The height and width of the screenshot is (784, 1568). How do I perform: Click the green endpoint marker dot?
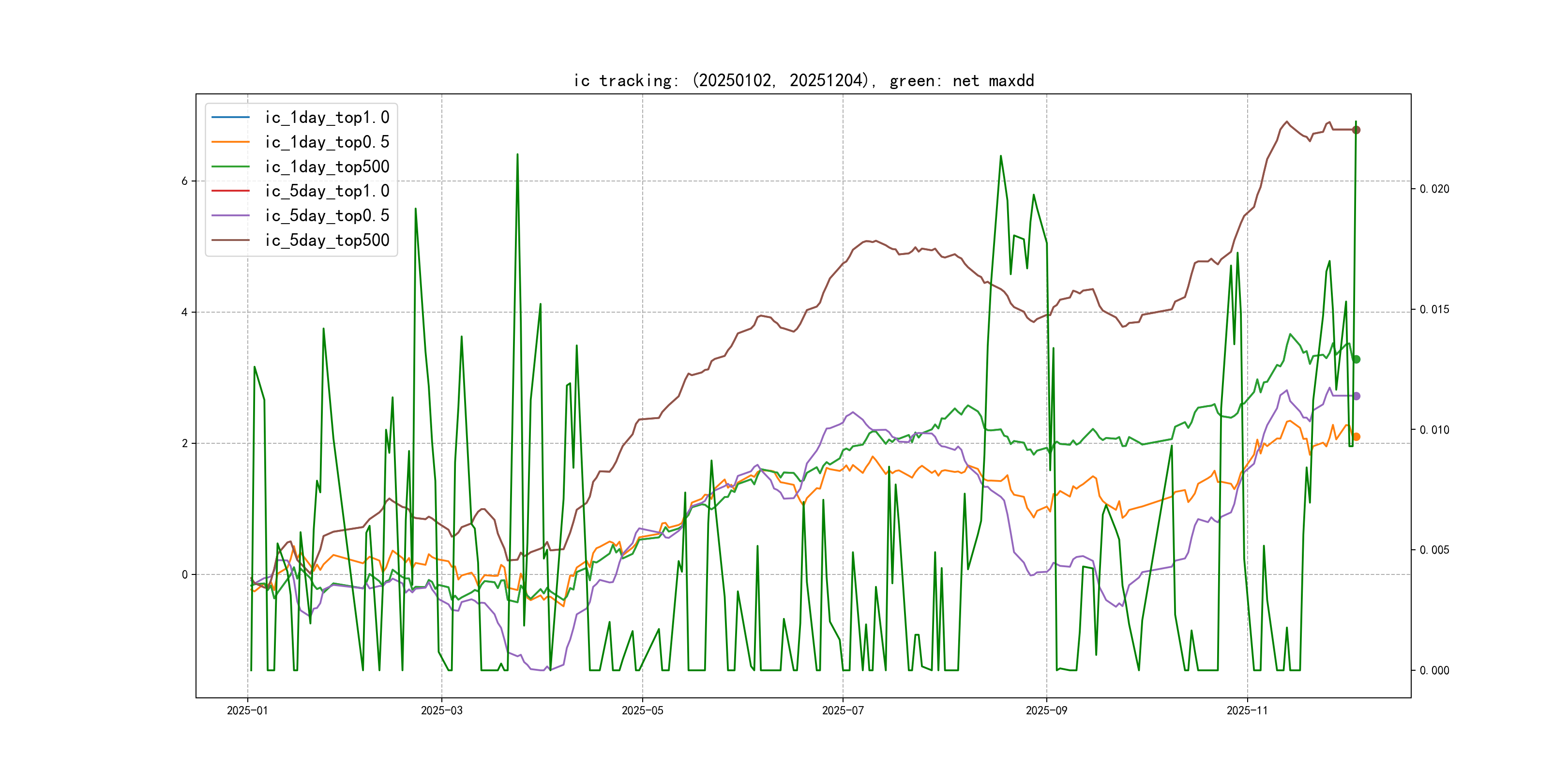pyautogui.click(x=1356, y=359)
